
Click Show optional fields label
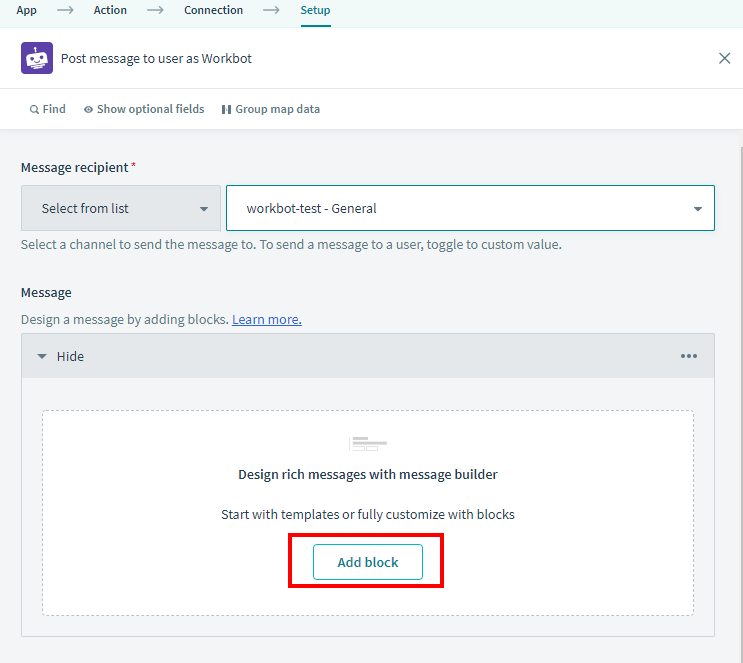tap(151, 109)
